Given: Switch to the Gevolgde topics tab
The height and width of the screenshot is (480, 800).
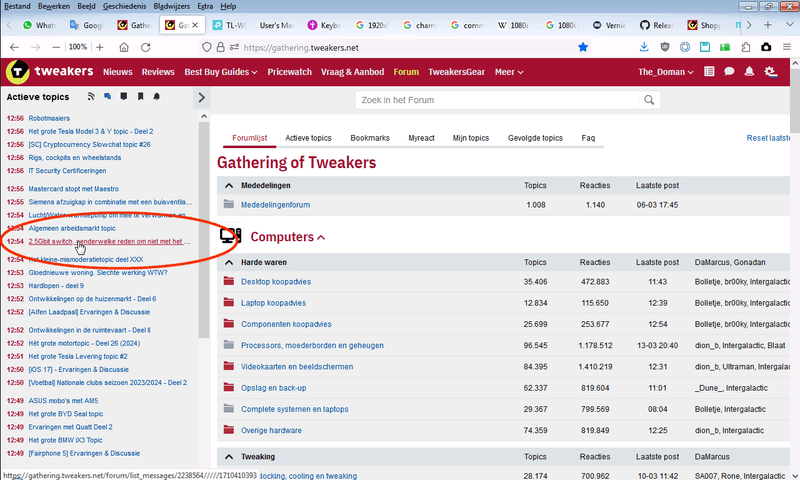Looking at the screenshot, I should (535, 138).
